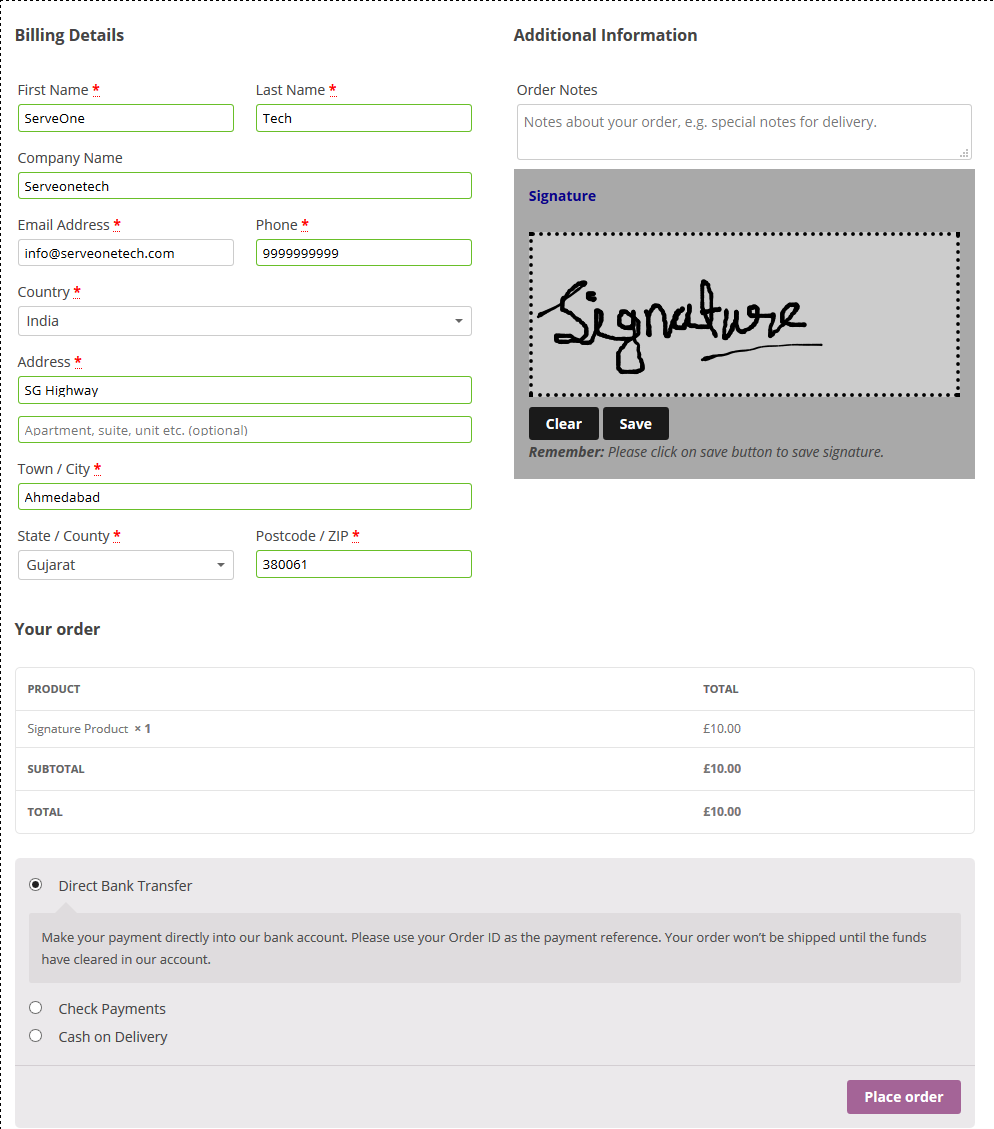The width and height of the screenshot is (994, 1129).
Task: Click the Signature Product row name
Action: point(78,729)
